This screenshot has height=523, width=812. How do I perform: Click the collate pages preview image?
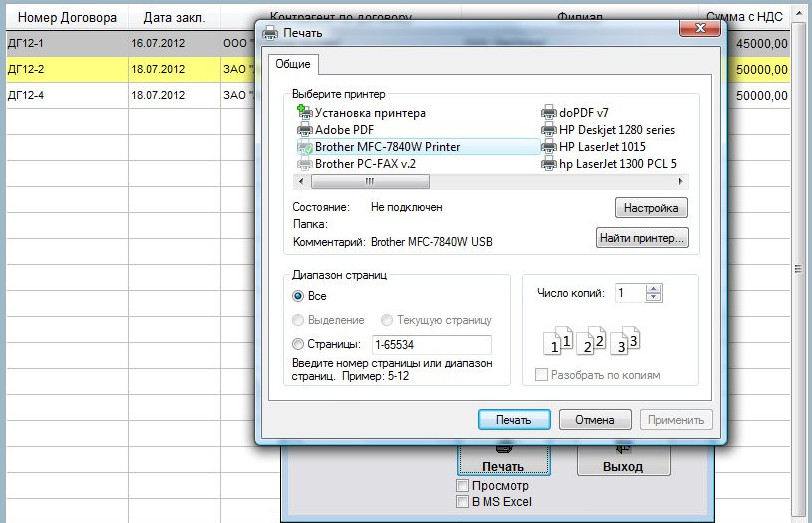pyautogui.click(x=591, y=341)
